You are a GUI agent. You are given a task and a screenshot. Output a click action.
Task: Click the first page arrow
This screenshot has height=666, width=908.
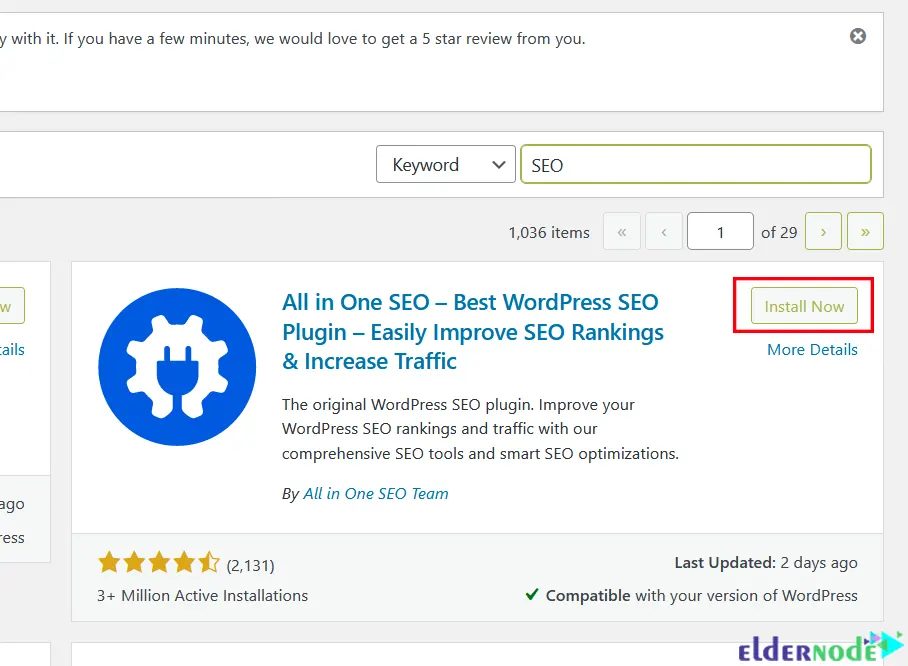click(x=622, y=231)
